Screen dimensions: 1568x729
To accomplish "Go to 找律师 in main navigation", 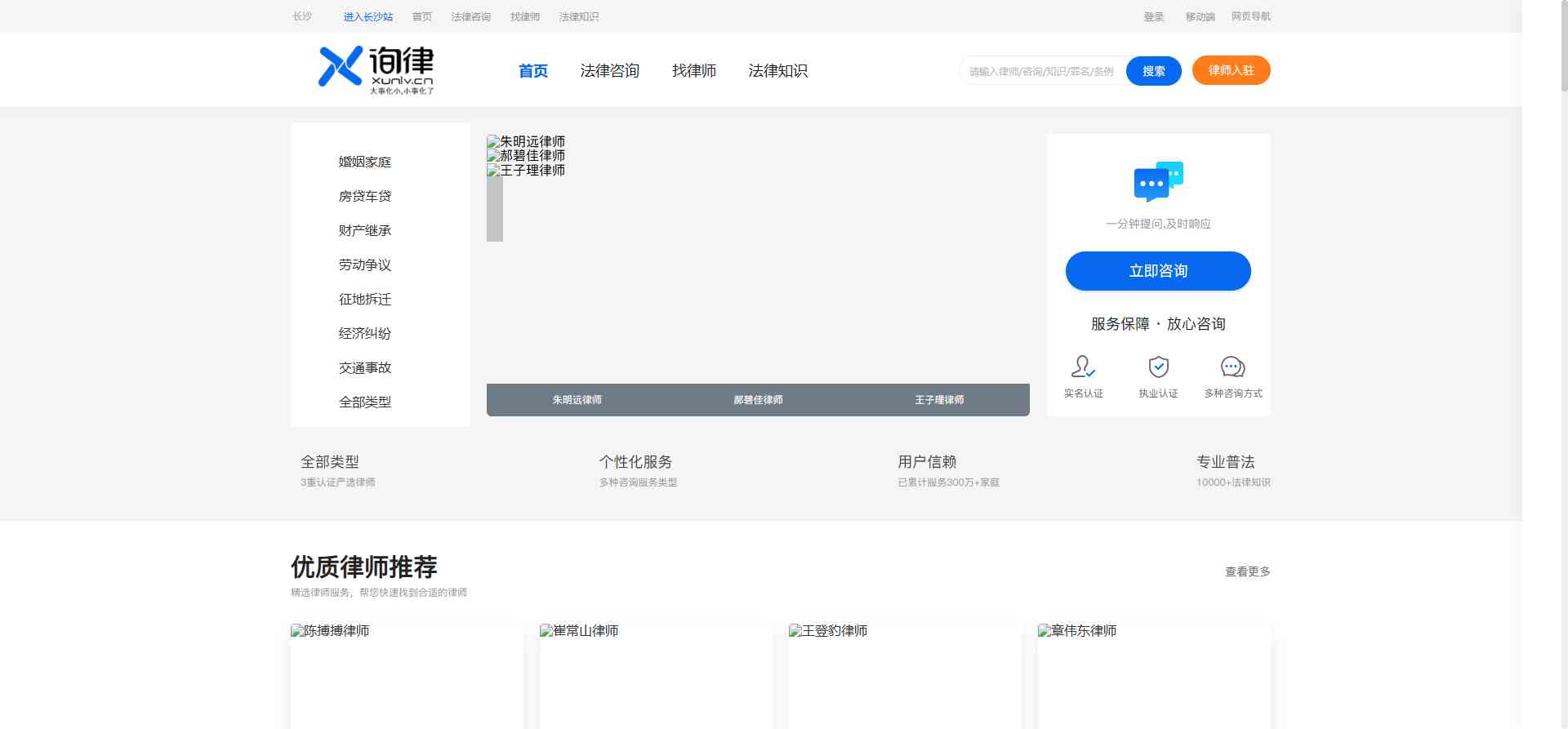I will pyautogui.click(x=693, y=71).
